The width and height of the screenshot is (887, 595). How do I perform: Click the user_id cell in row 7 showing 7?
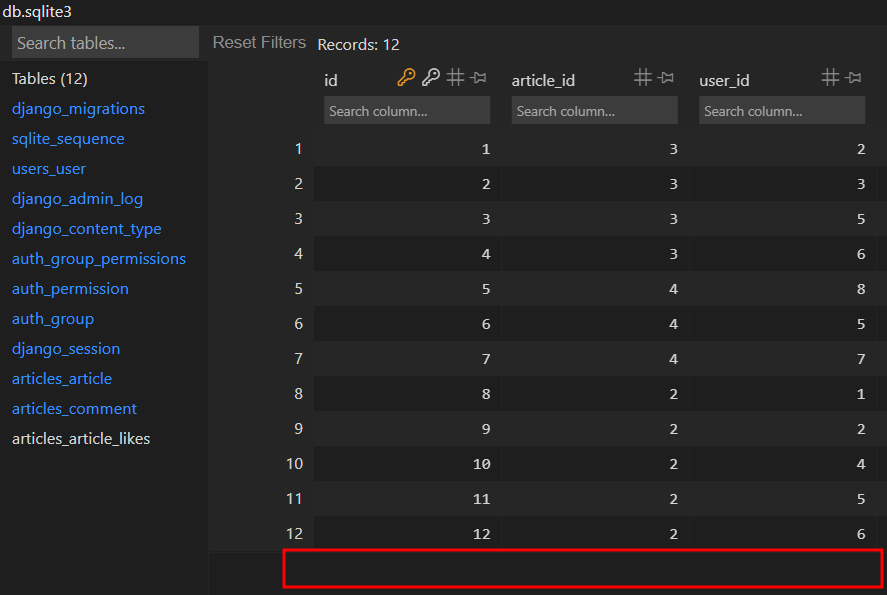click(783, 359)
